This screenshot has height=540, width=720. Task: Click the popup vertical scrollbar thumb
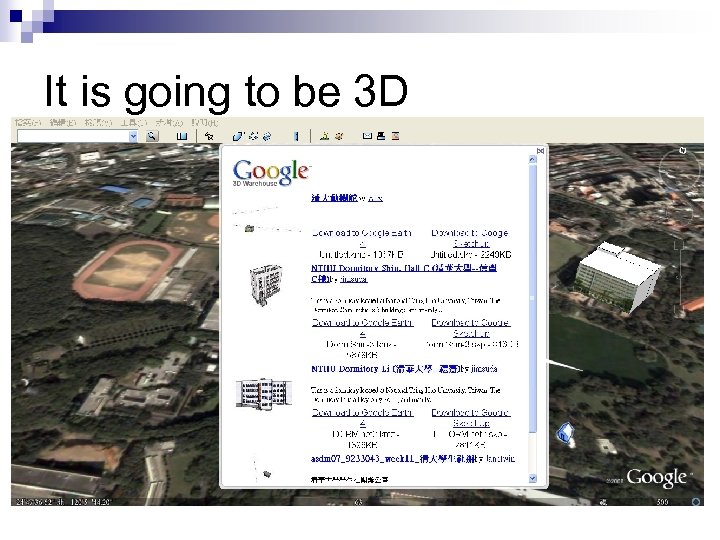533,298
